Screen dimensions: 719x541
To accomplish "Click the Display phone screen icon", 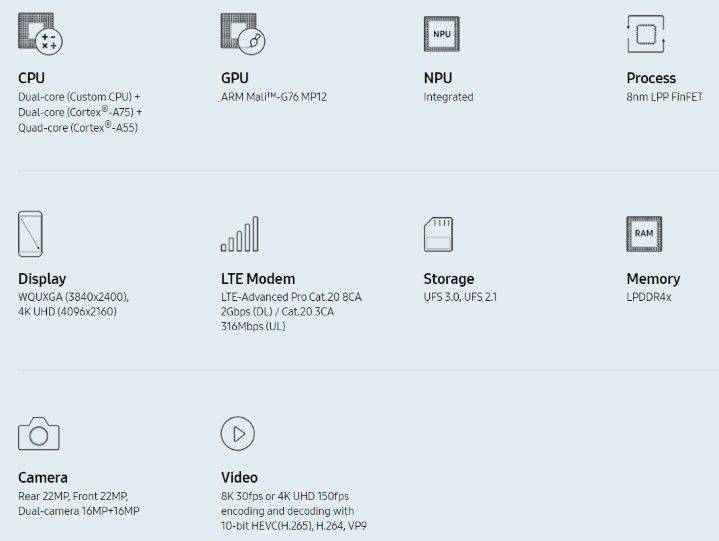I will click(32, 234).
